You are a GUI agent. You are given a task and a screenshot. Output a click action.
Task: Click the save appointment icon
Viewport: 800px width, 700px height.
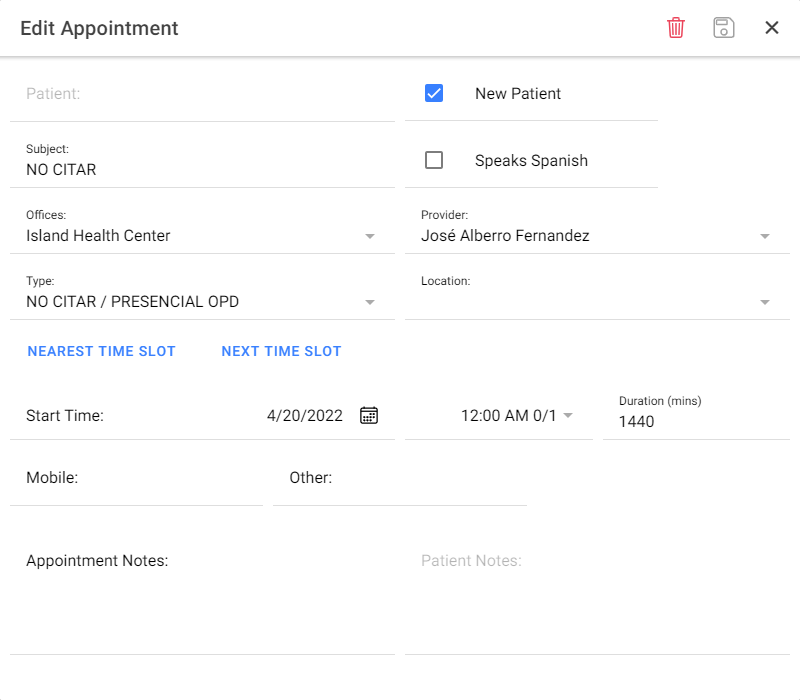point(723,28)
